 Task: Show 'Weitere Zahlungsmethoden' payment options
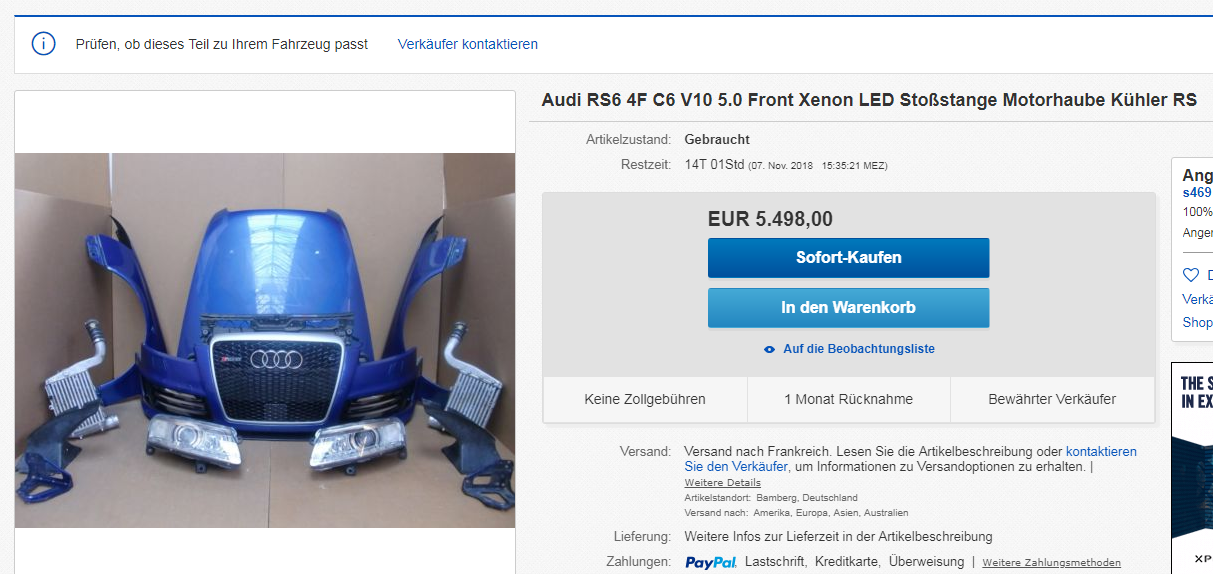(x=1051, y=563)
